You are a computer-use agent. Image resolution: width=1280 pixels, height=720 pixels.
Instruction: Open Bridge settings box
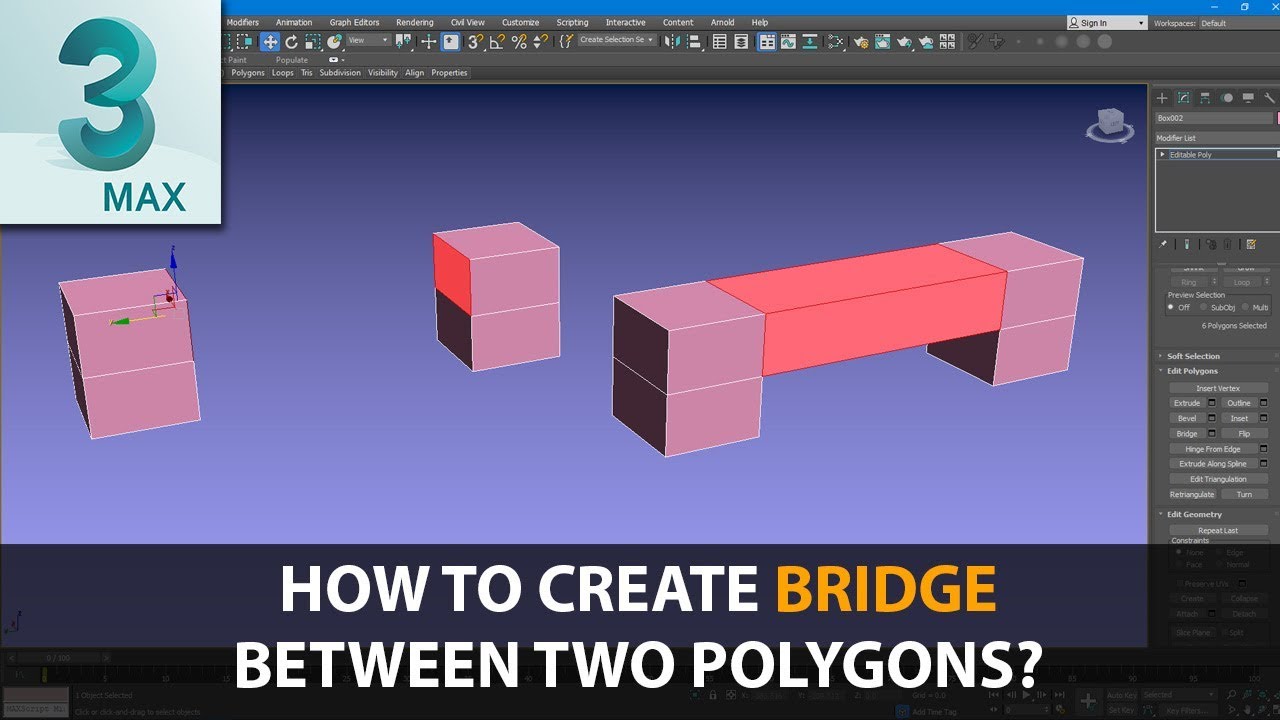1212,433
